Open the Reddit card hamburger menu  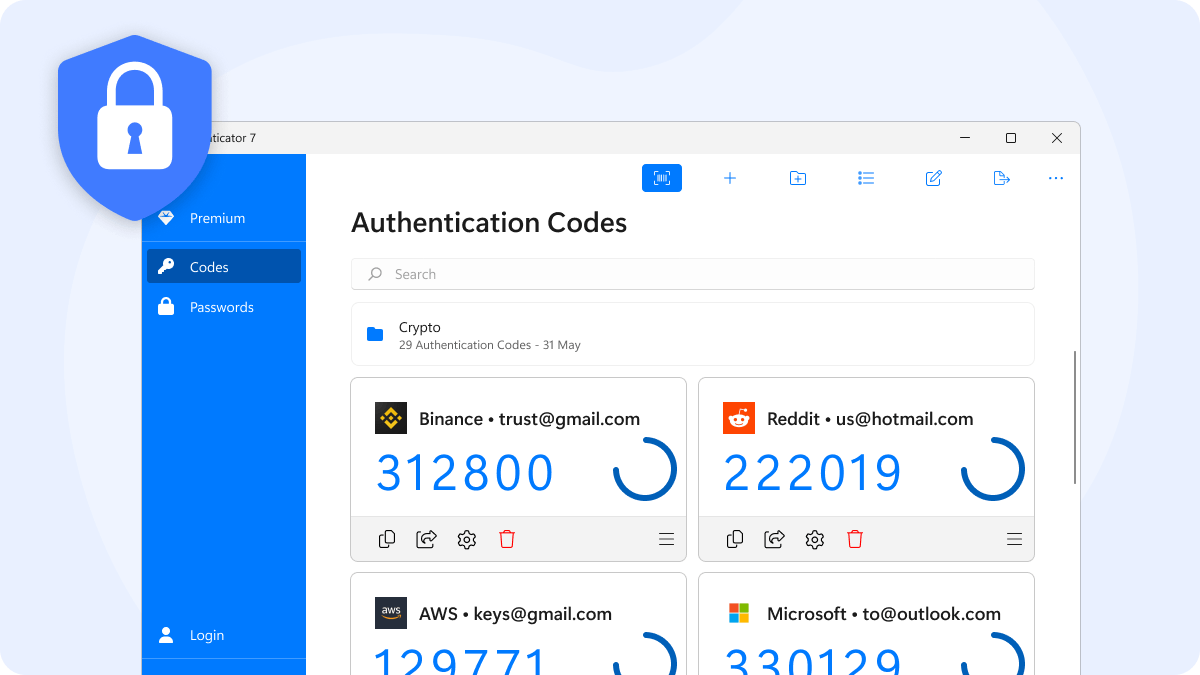1015,539
